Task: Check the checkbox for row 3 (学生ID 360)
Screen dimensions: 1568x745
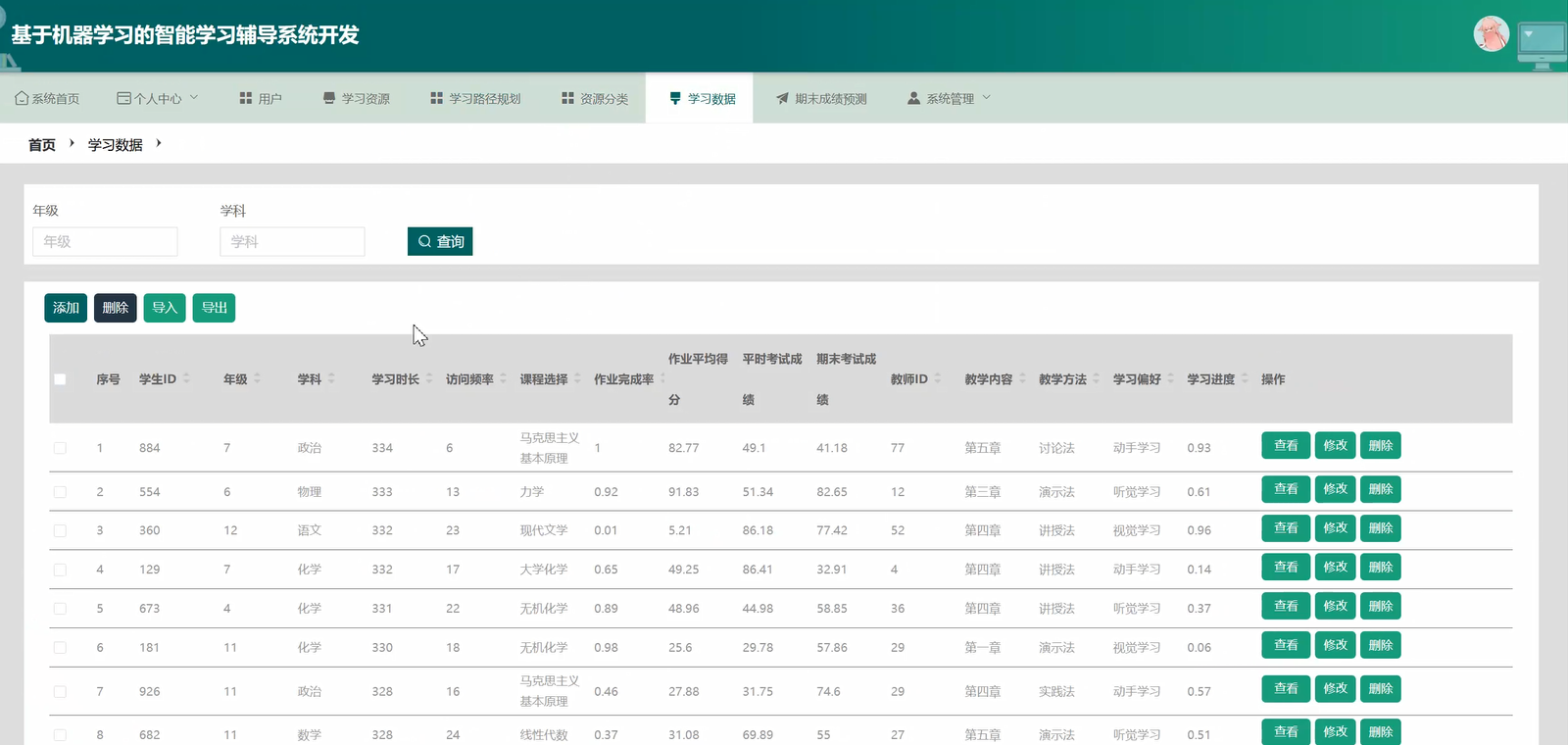Action: pyautogui.click(x=60, y=530)
